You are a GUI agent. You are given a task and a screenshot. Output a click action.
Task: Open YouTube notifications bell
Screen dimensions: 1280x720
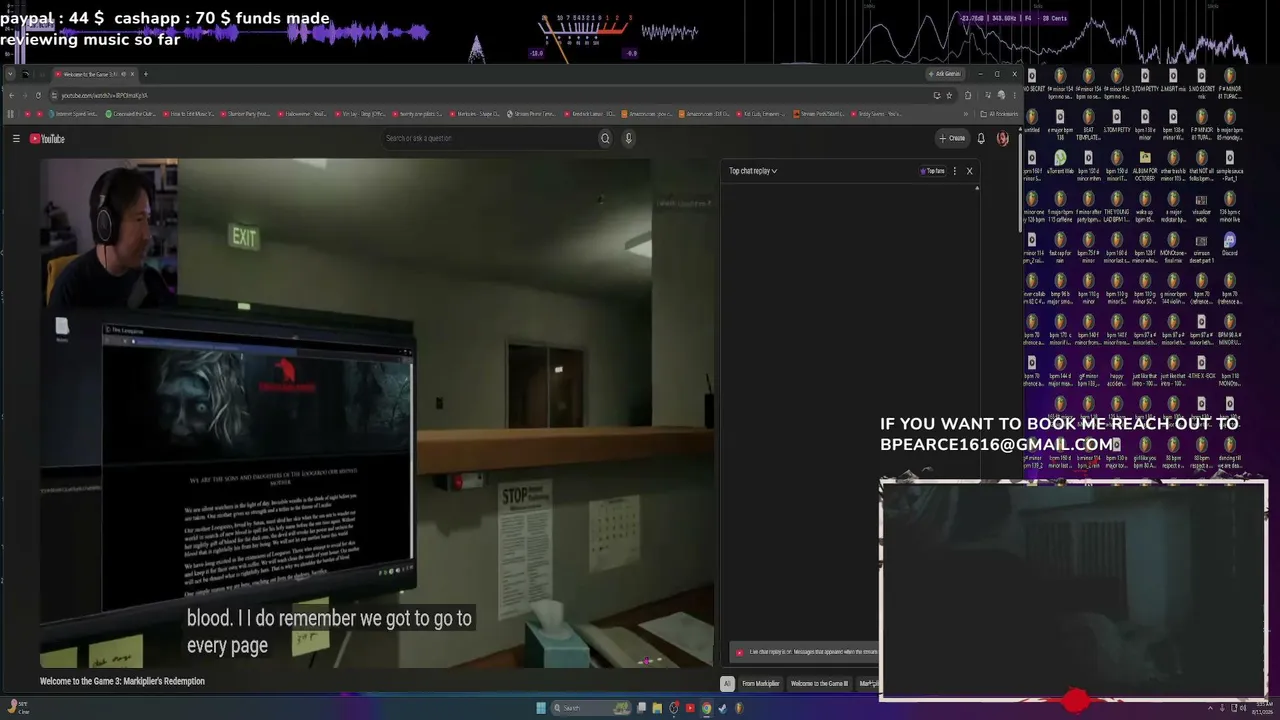click(x=981, y=139)
